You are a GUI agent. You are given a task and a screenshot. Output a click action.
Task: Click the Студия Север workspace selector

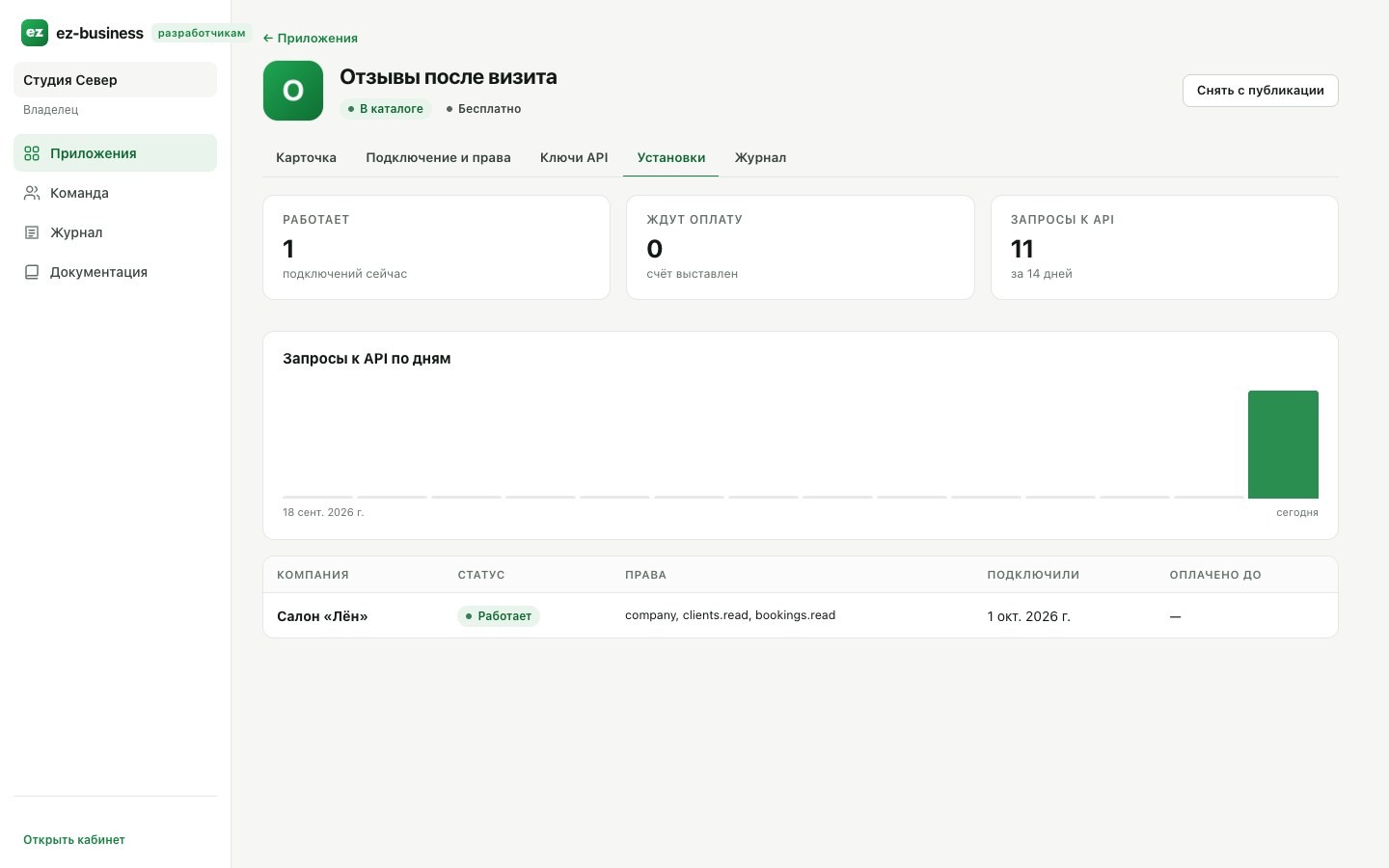pos(115,80)
